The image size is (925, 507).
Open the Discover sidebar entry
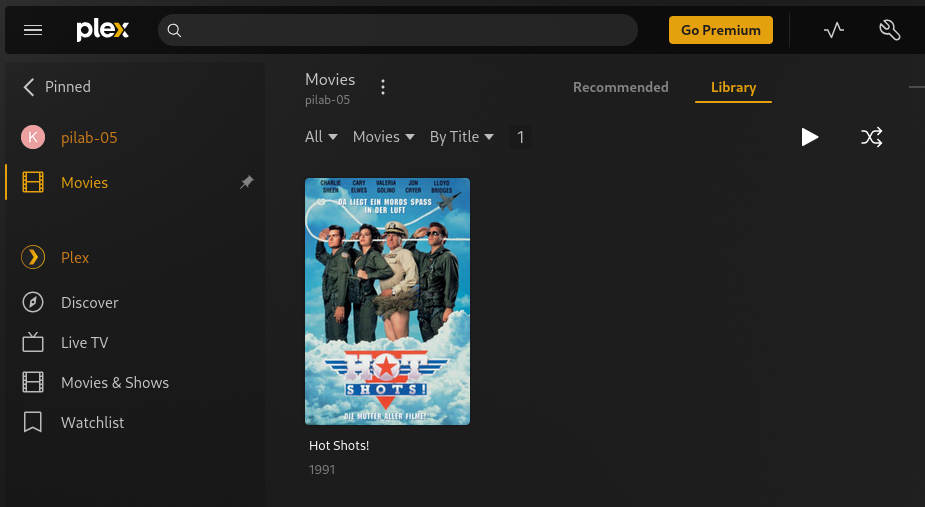tap(90, 302)
